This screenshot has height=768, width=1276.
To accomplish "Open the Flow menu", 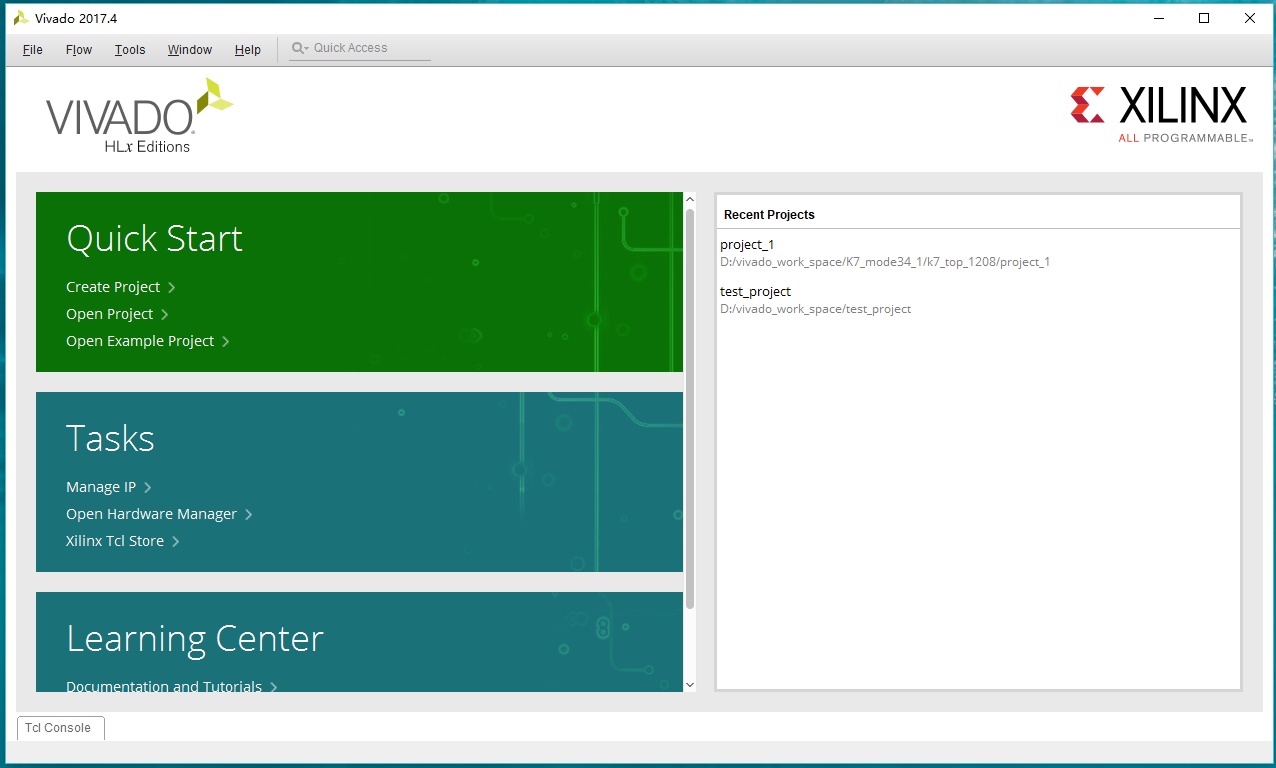I will [79, 50].
